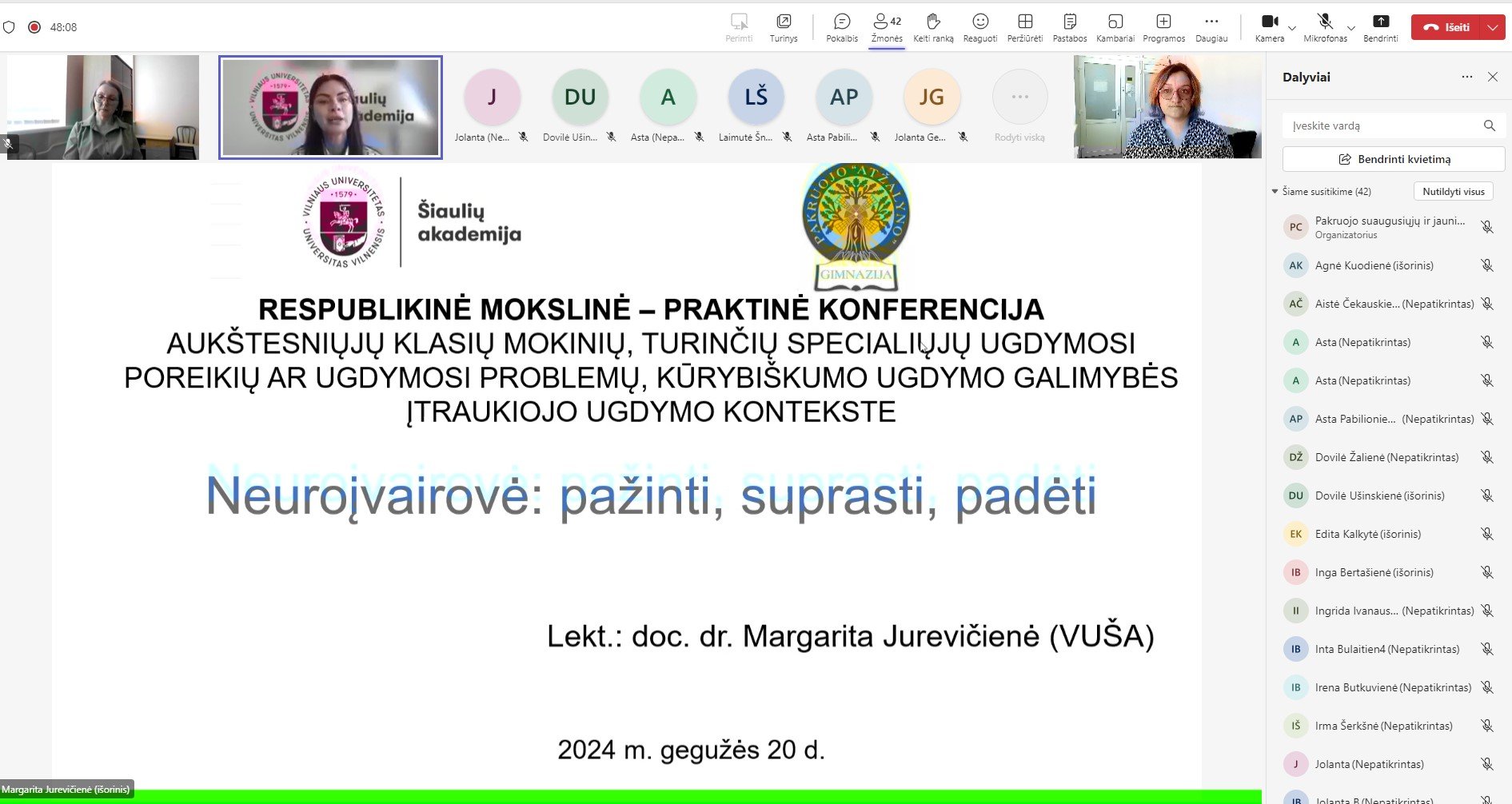This screenshot has height=804, width=1512.
Task: Click the Įveskite vardą search field
Action: (1382, 125)
